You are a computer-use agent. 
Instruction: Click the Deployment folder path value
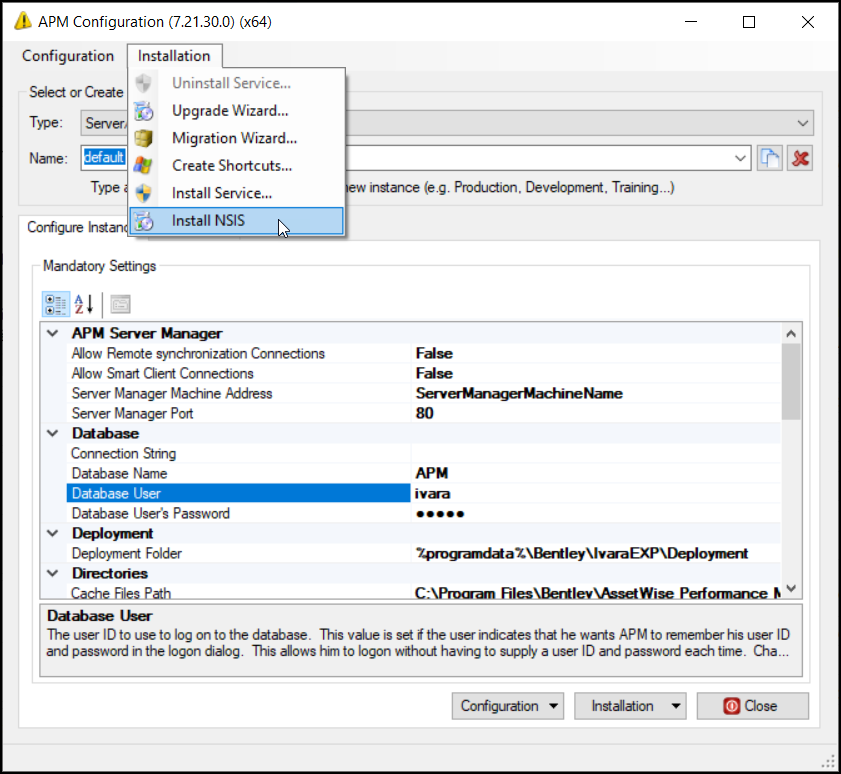click(595, 554)
